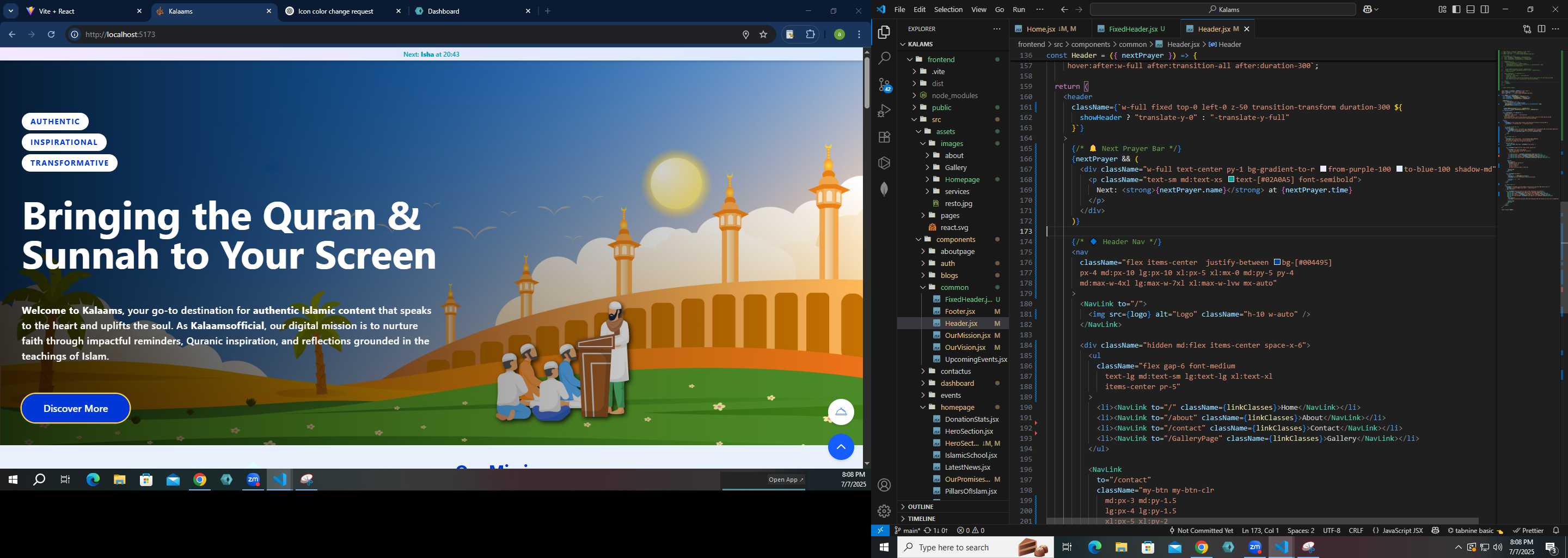Click the VS Code Go Forward arrow
This screenshot has height=558, width=1568.
pos(1079,10)
